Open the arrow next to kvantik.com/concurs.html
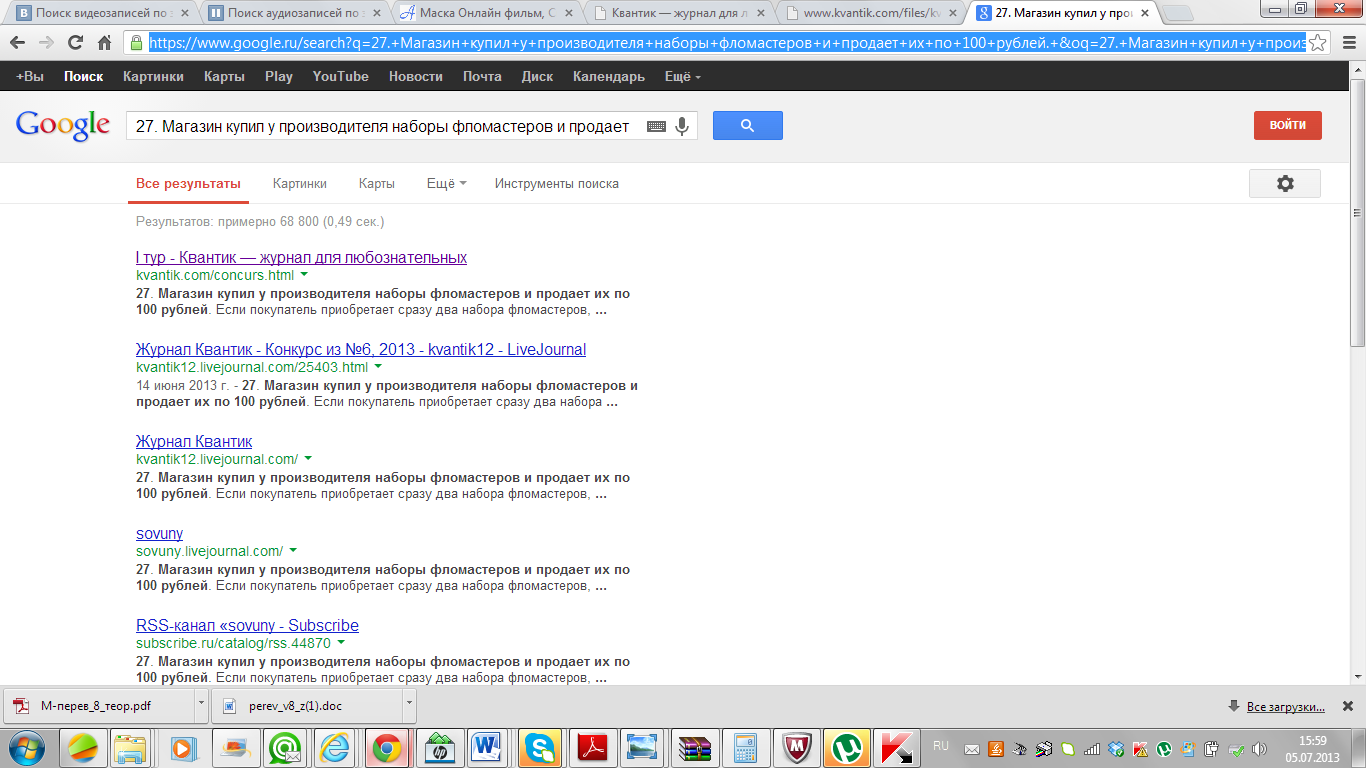Screen dimensions: 1366x768 pyautogui.click(x=304, y=274)
